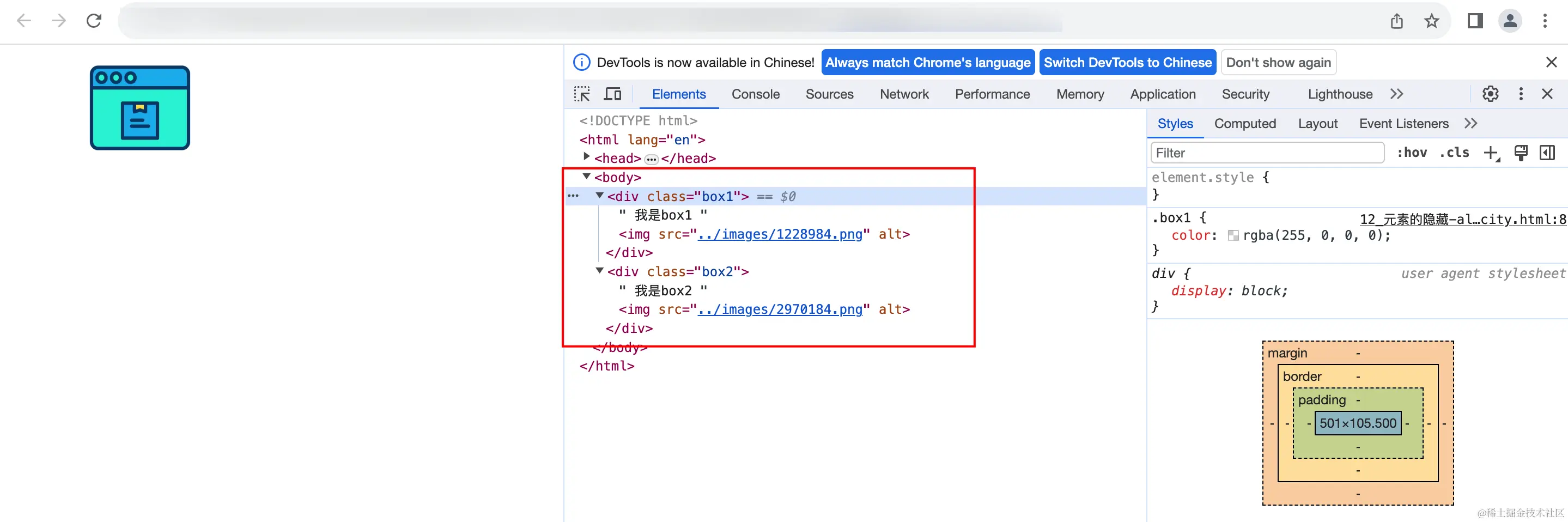This screenshot has height=522, width=1568.
Task: Close the DevTools panel
Action: [x=1547, y=94]
